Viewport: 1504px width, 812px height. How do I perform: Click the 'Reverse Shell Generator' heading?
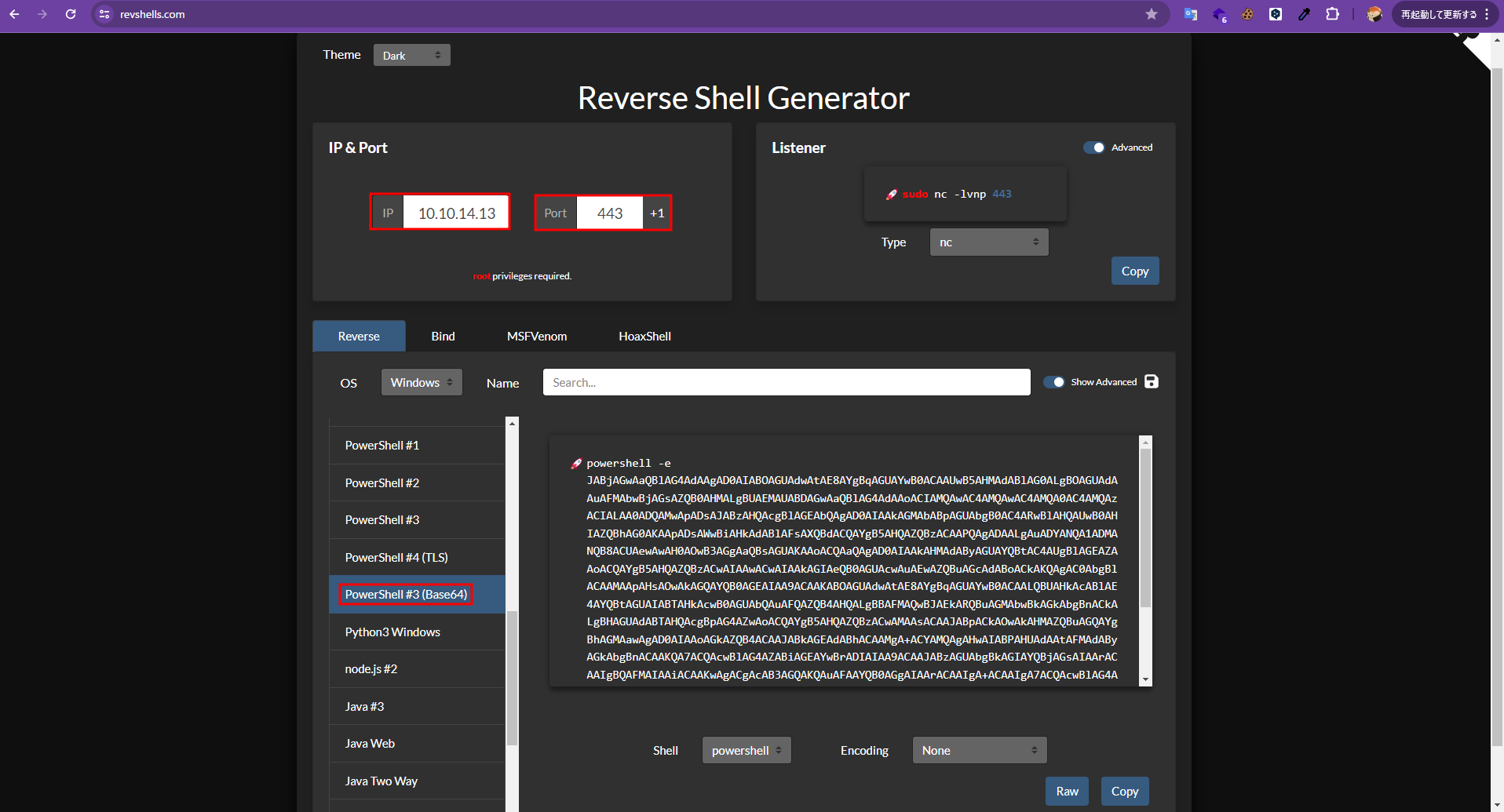743,98
